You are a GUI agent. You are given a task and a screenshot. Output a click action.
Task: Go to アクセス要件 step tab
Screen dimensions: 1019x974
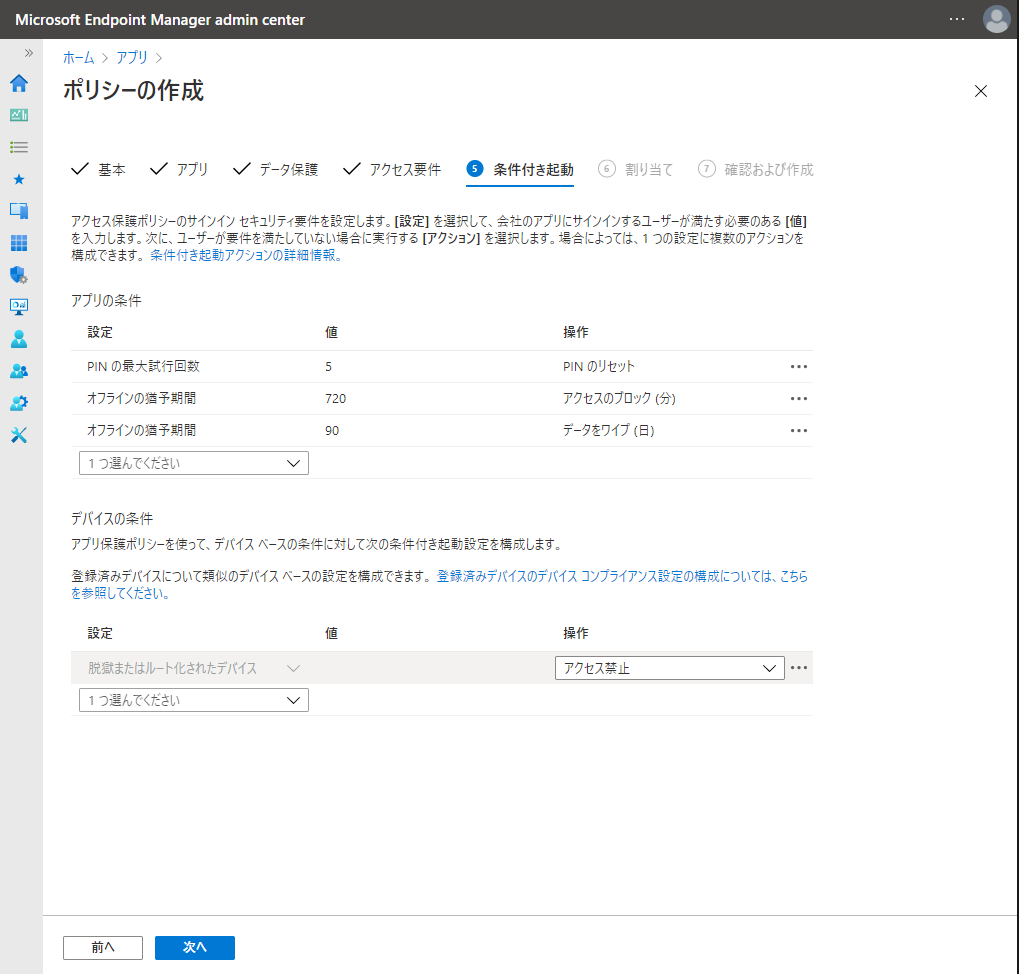(392, 170)
